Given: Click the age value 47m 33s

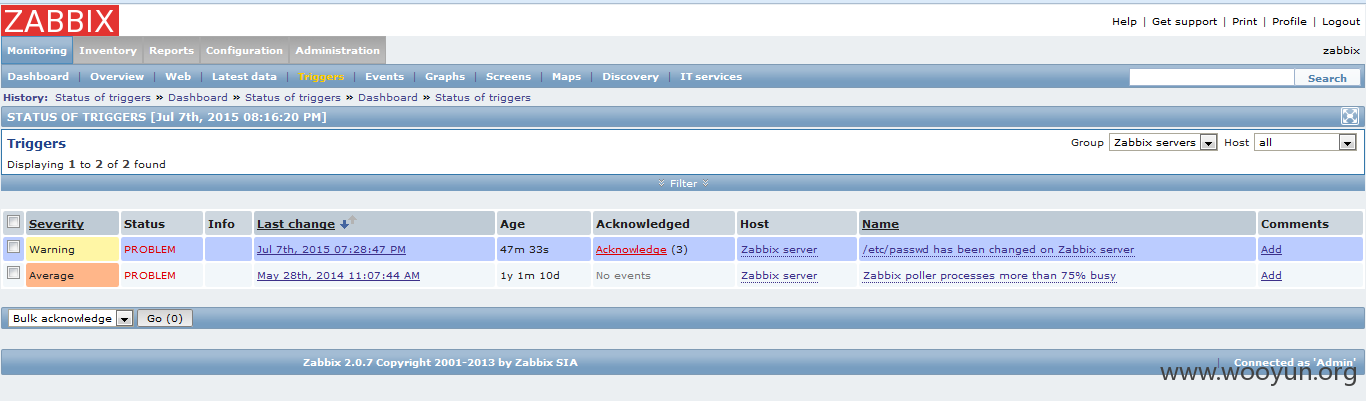Looking at the screenshot, I should [524, 249].
